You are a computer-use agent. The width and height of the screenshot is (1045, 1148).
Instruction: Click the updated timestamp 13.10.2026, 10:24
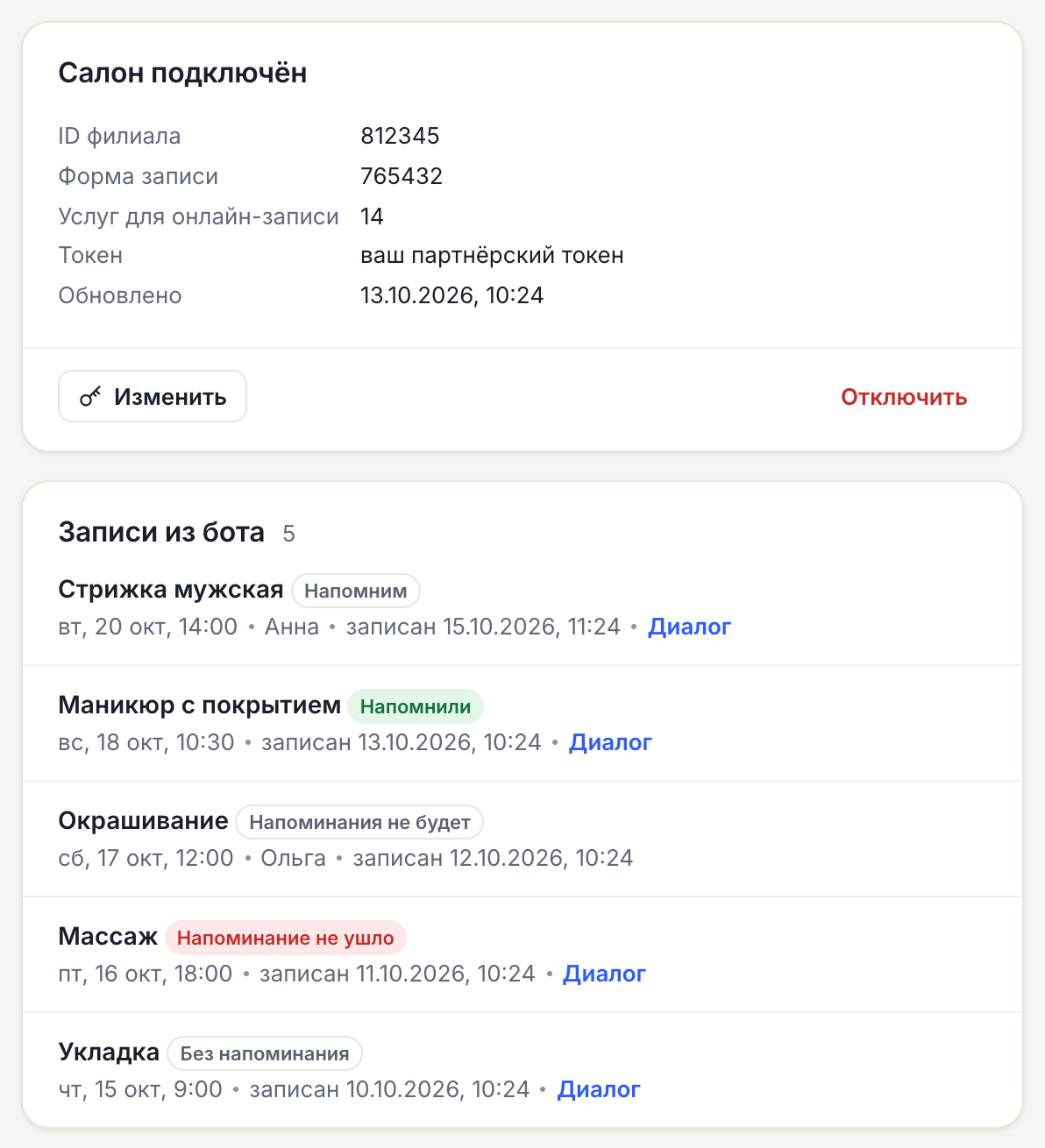pos(451,295)
